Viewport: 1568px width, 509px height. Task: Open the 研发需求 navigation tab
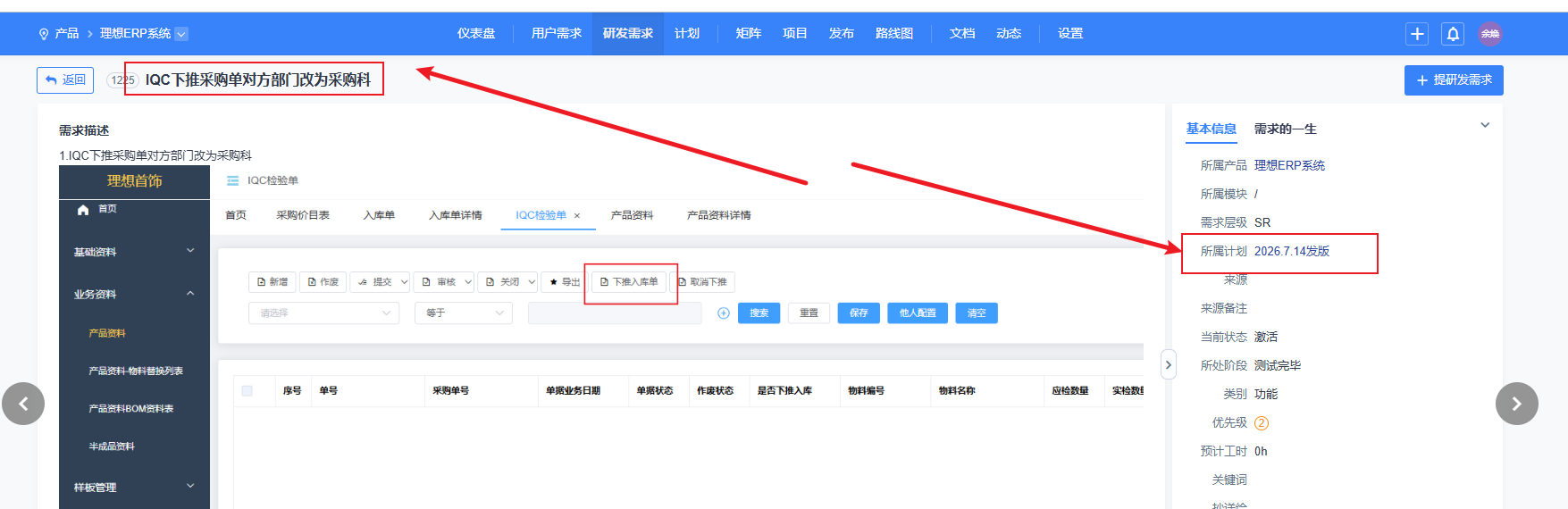coord(628,34)
